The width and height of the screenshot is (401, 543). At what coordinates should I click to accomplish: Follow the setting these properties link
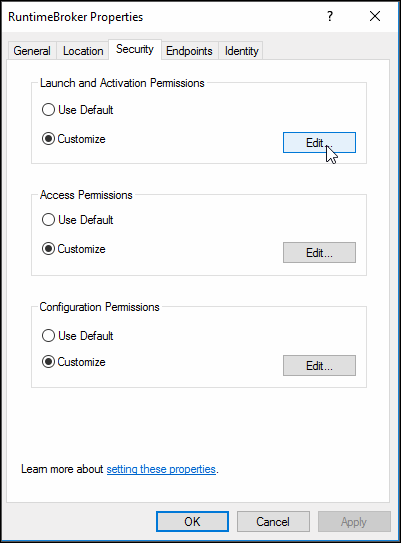coord(161,469)
